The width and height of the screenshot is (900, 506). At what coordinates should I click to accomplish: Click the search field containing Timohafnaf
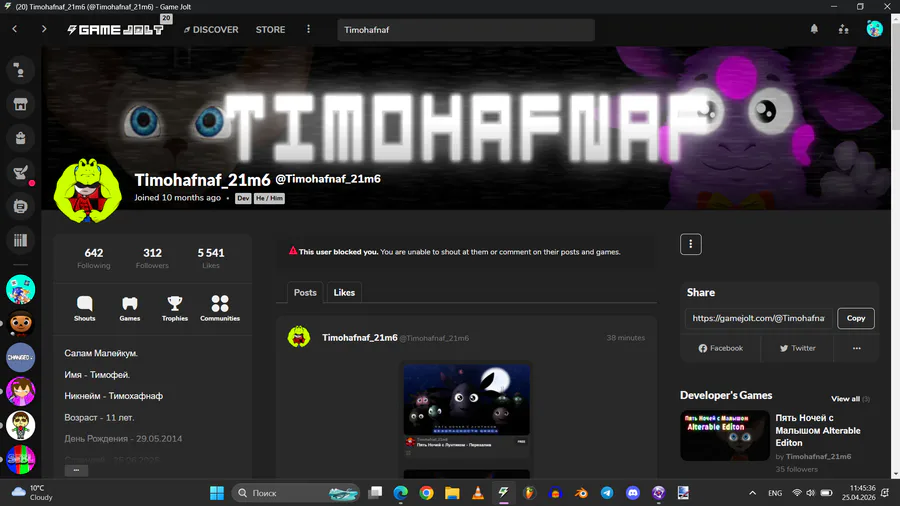[466, 30]
